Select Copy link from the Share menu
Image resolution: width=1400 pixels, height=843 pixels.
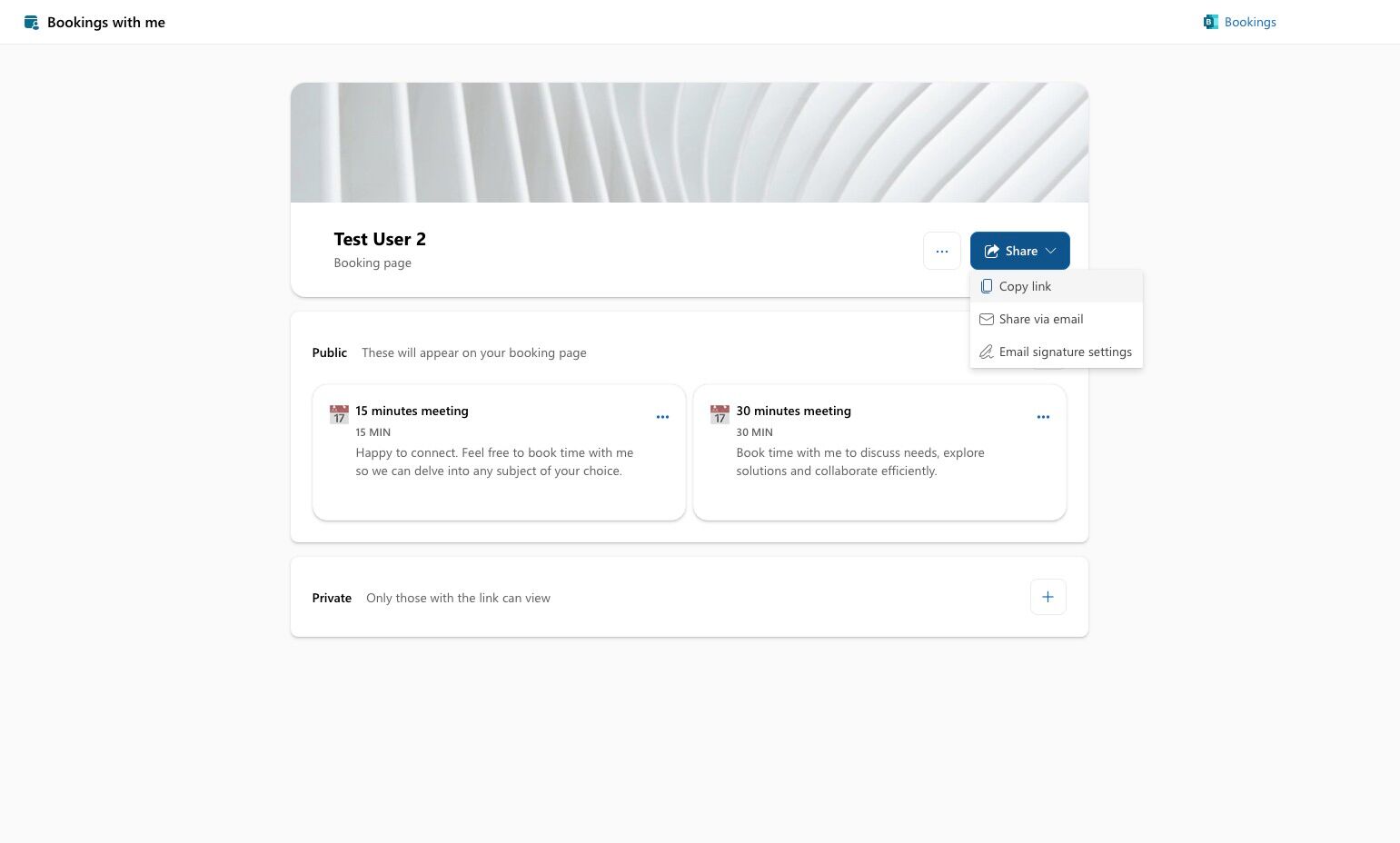pyautogui.click(x=1025, y=287)
